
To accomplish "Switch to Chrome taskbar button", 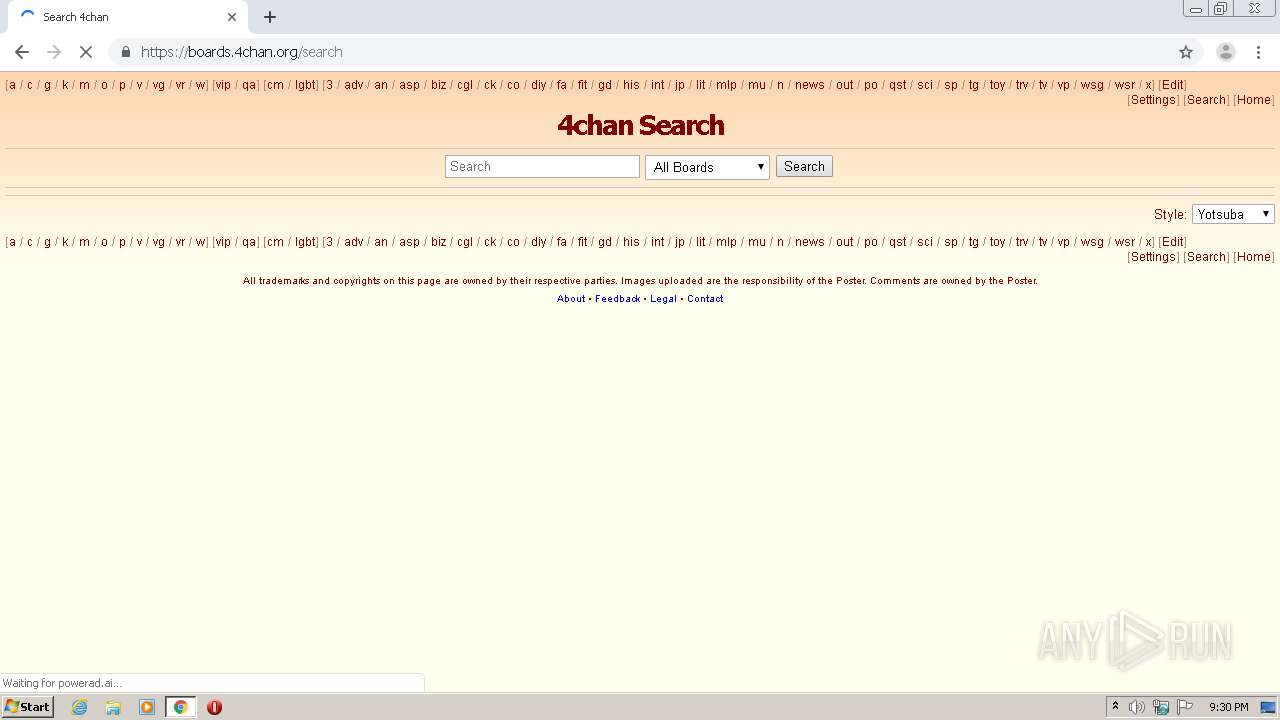I will coord(181,707).
